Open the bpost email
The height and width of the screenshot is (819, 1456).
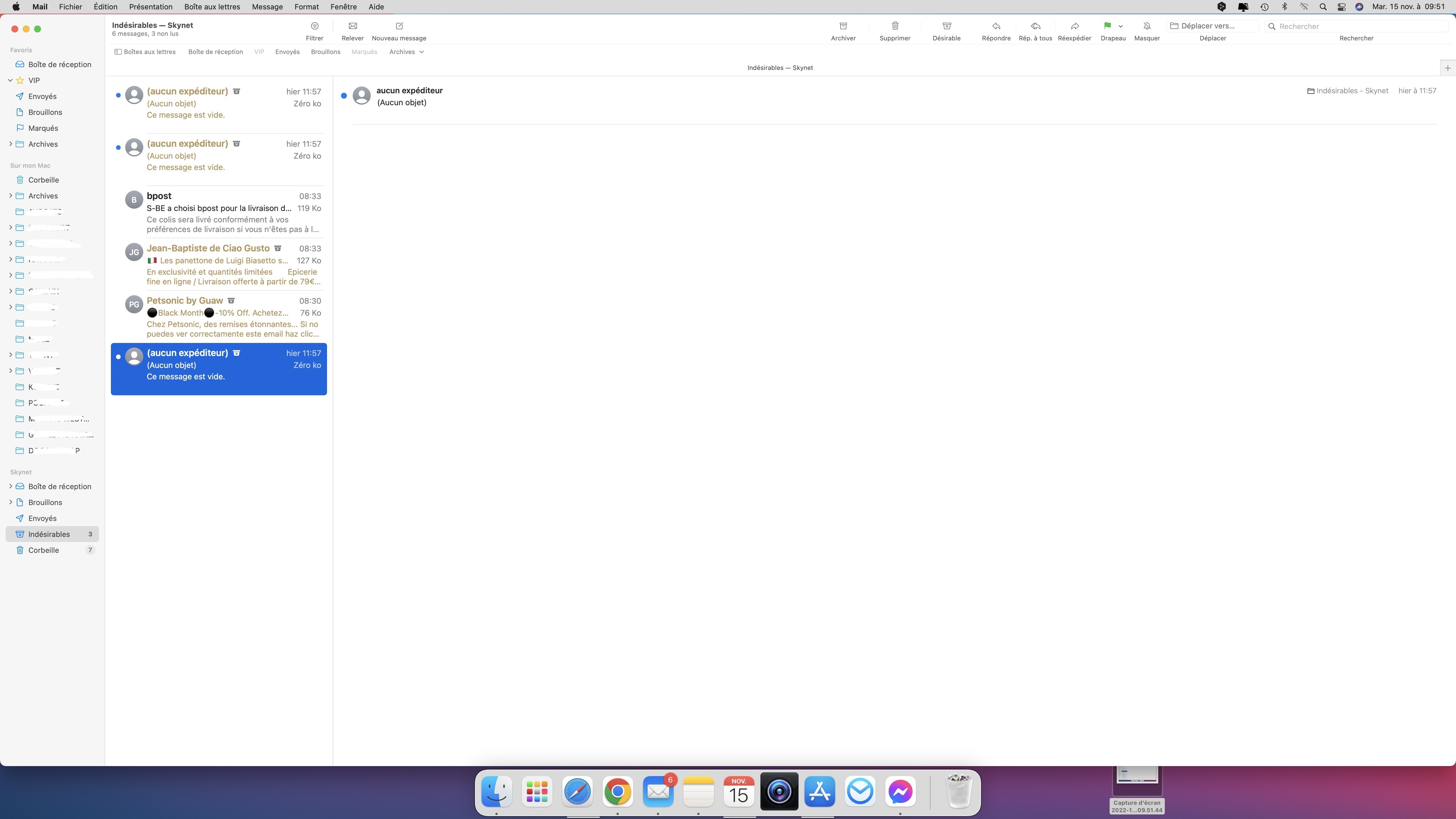pyautogui.click(x=219, y=212)
